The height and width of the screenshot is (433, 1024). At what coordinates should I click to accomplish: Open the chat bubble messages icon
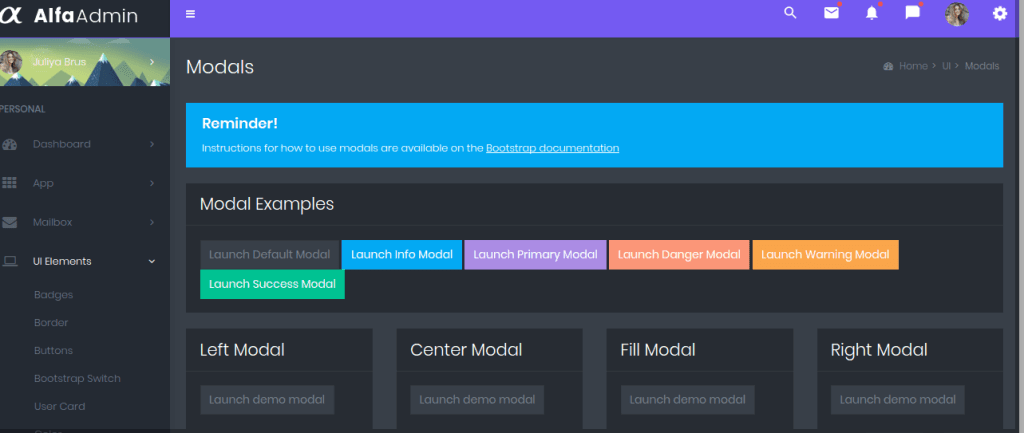(x=912, y=13)
